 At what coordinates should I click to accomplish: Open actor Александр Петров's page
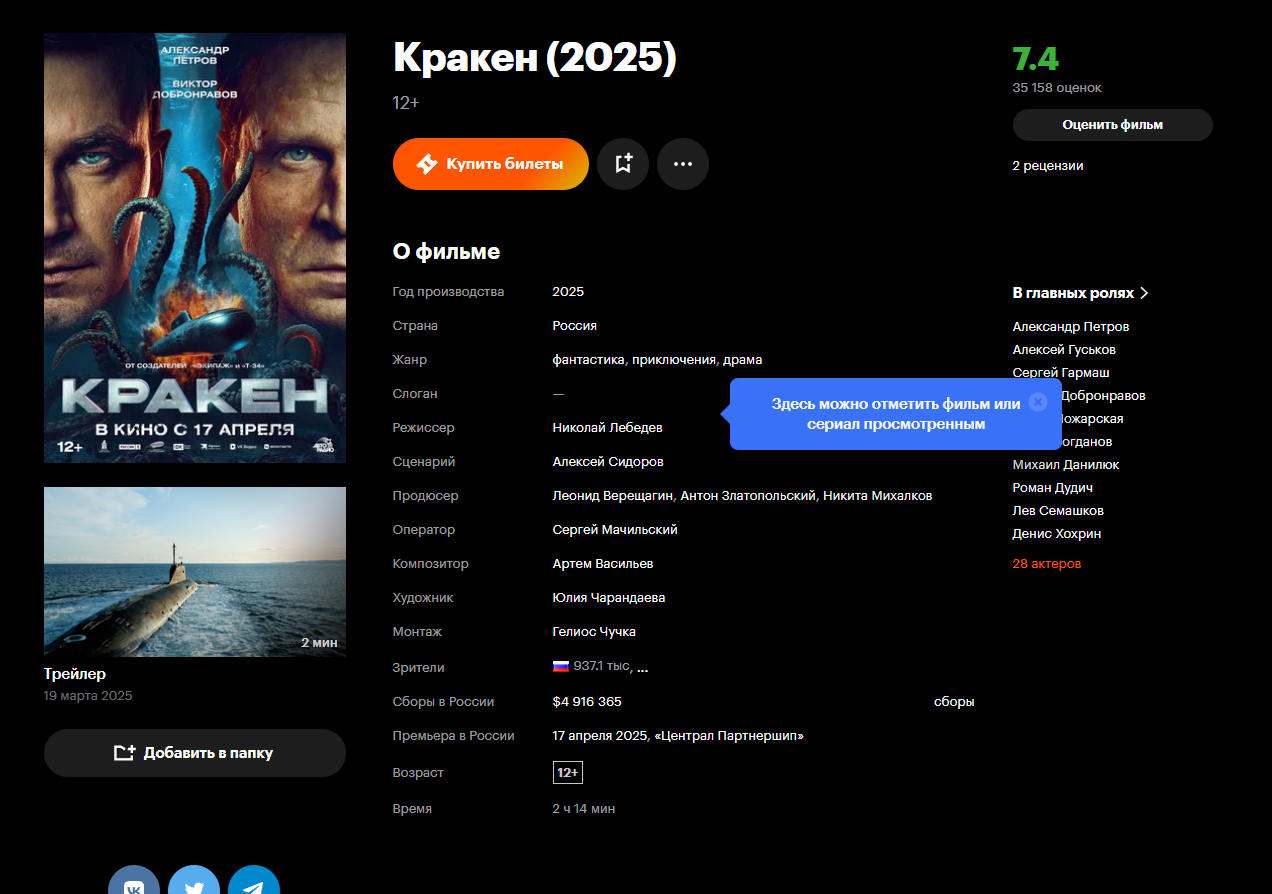[x=1071, y=327]
